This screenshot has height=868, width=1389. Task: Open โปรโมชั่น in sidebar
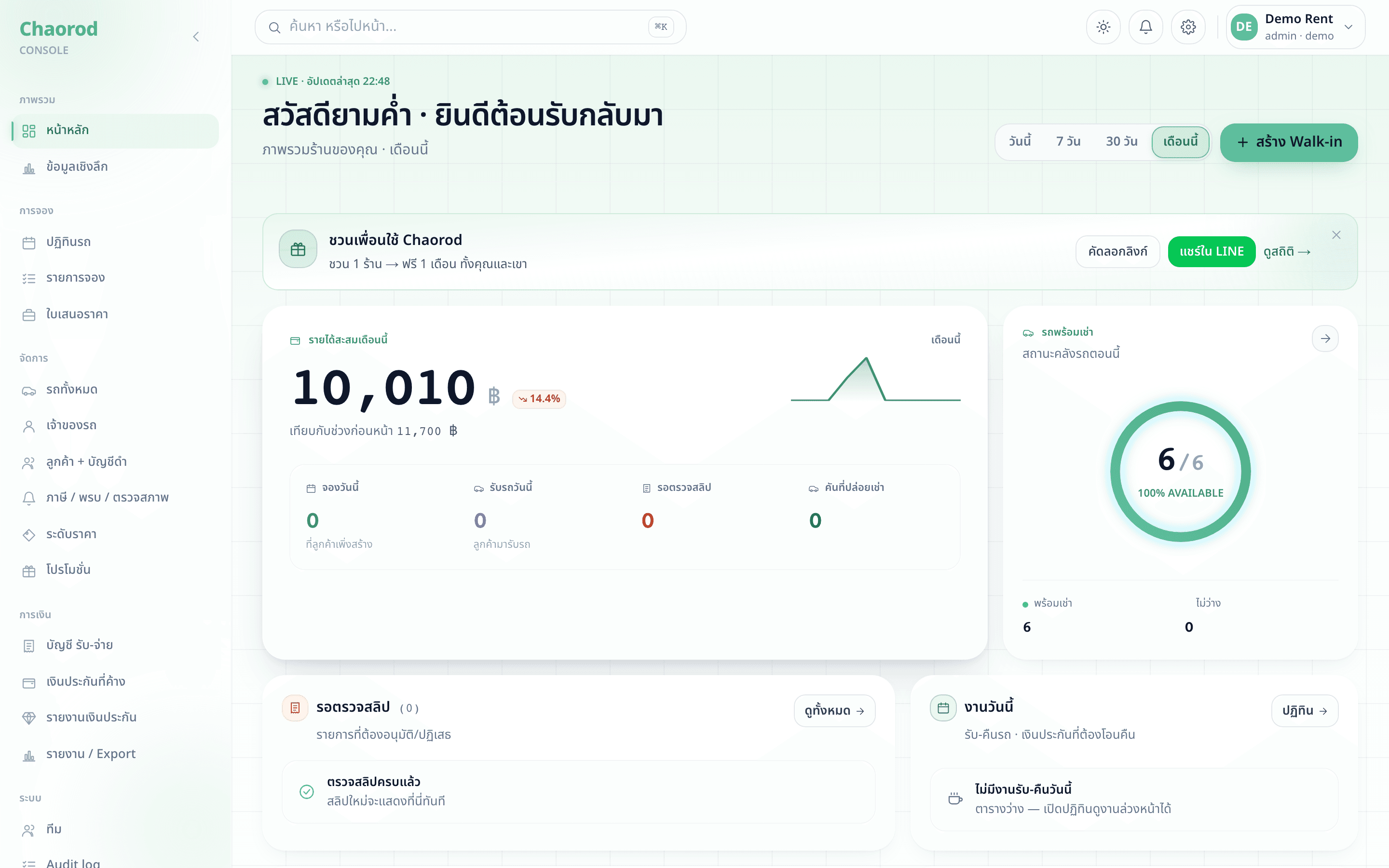click(x=115, y=570)
